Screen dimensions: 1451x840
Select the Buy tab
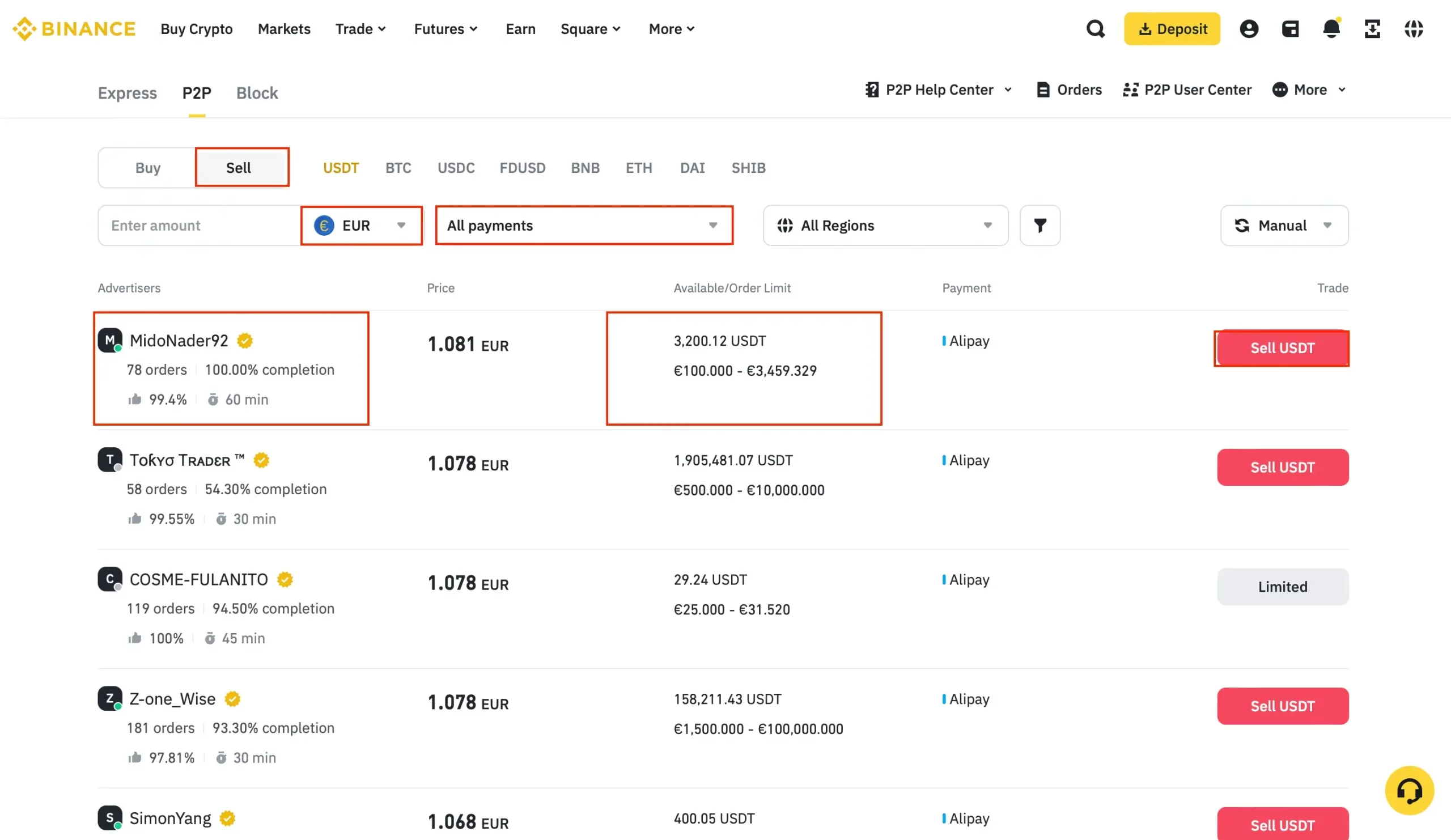(x=147, y=167)
